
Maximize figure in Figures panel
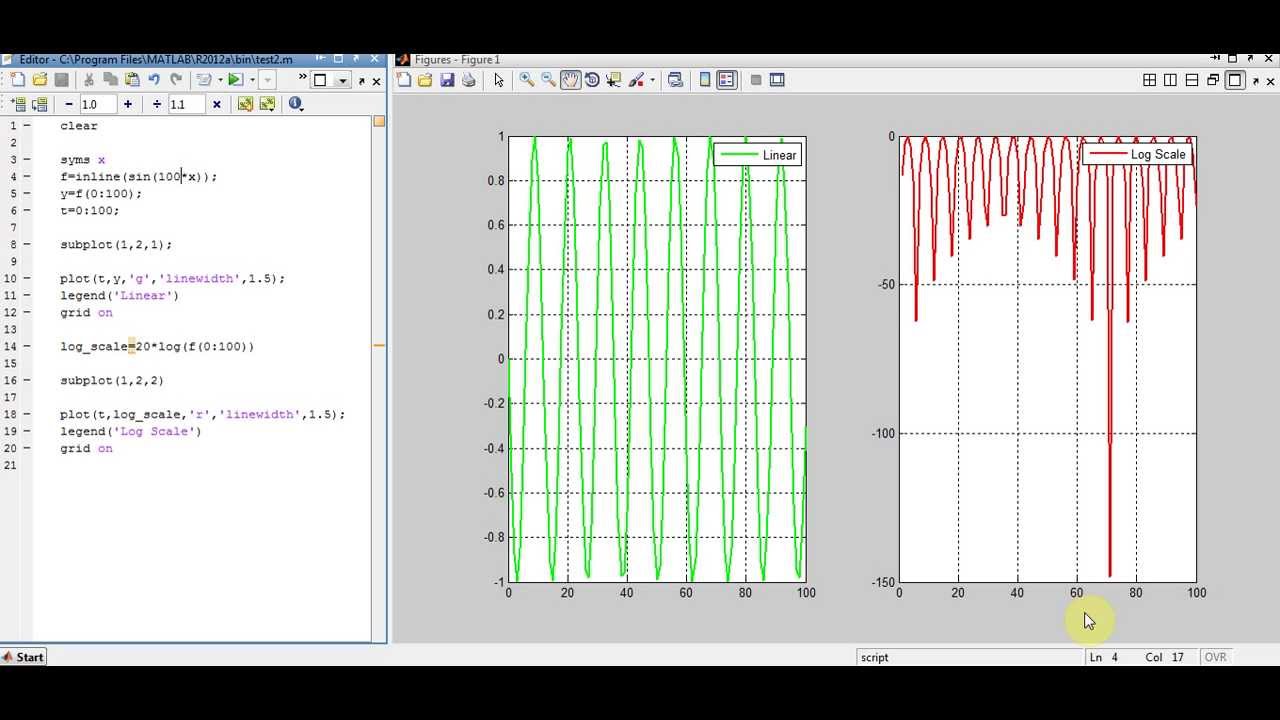(1235, 80)
